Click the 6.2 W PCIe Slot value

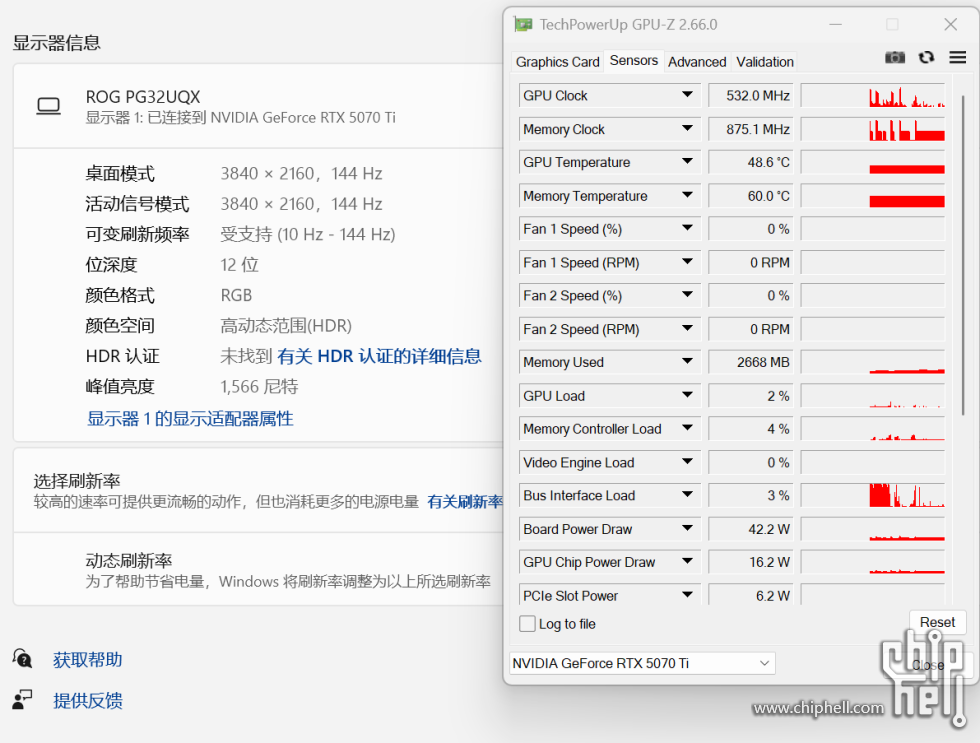pyautogui.click(x=751, y=595)
